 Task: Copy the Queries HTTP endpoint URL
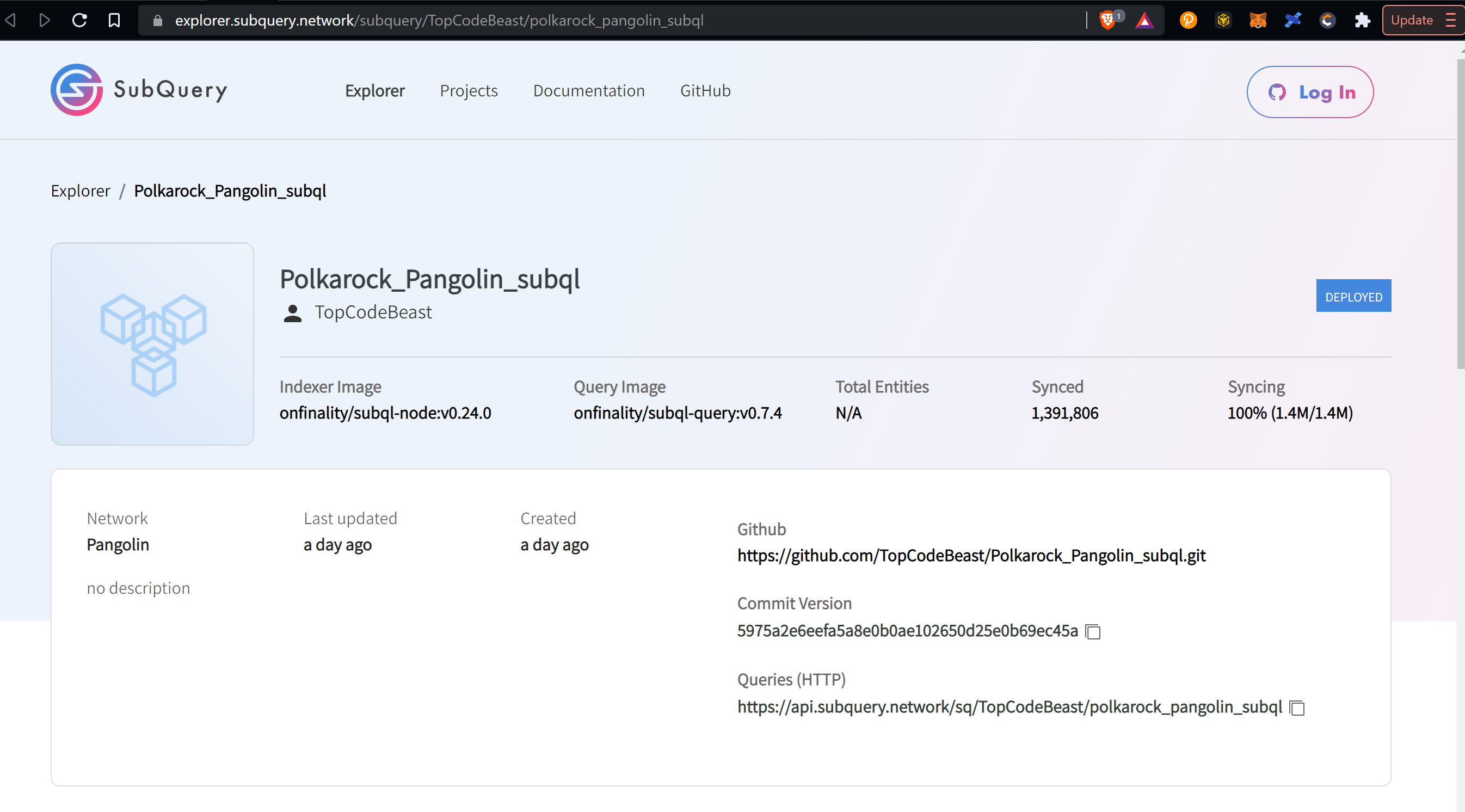pyautogui.click(x=1297, y=708)
